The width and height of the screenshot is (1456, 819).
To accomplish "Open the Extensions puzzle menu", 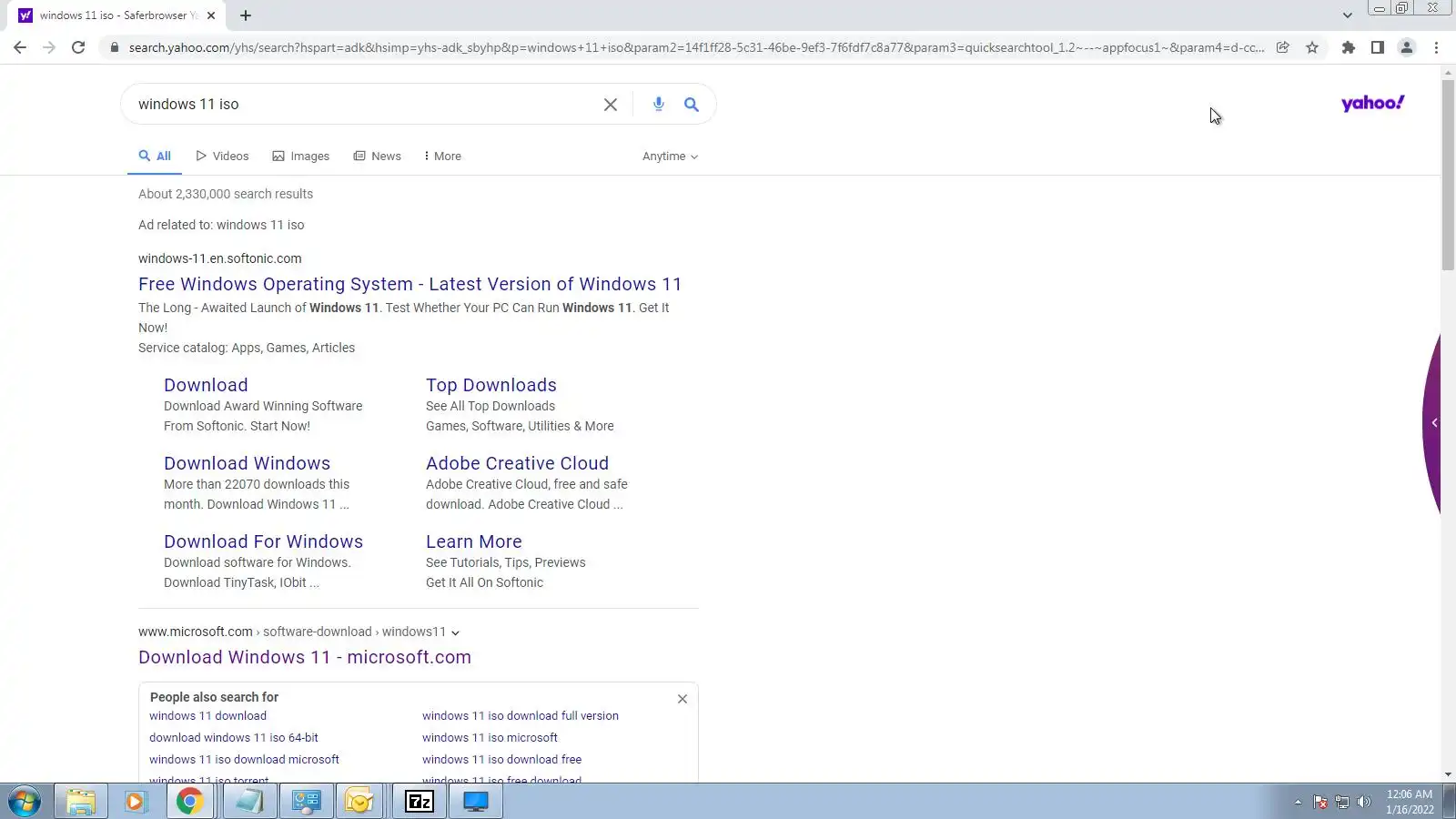I will [1349, 47].
